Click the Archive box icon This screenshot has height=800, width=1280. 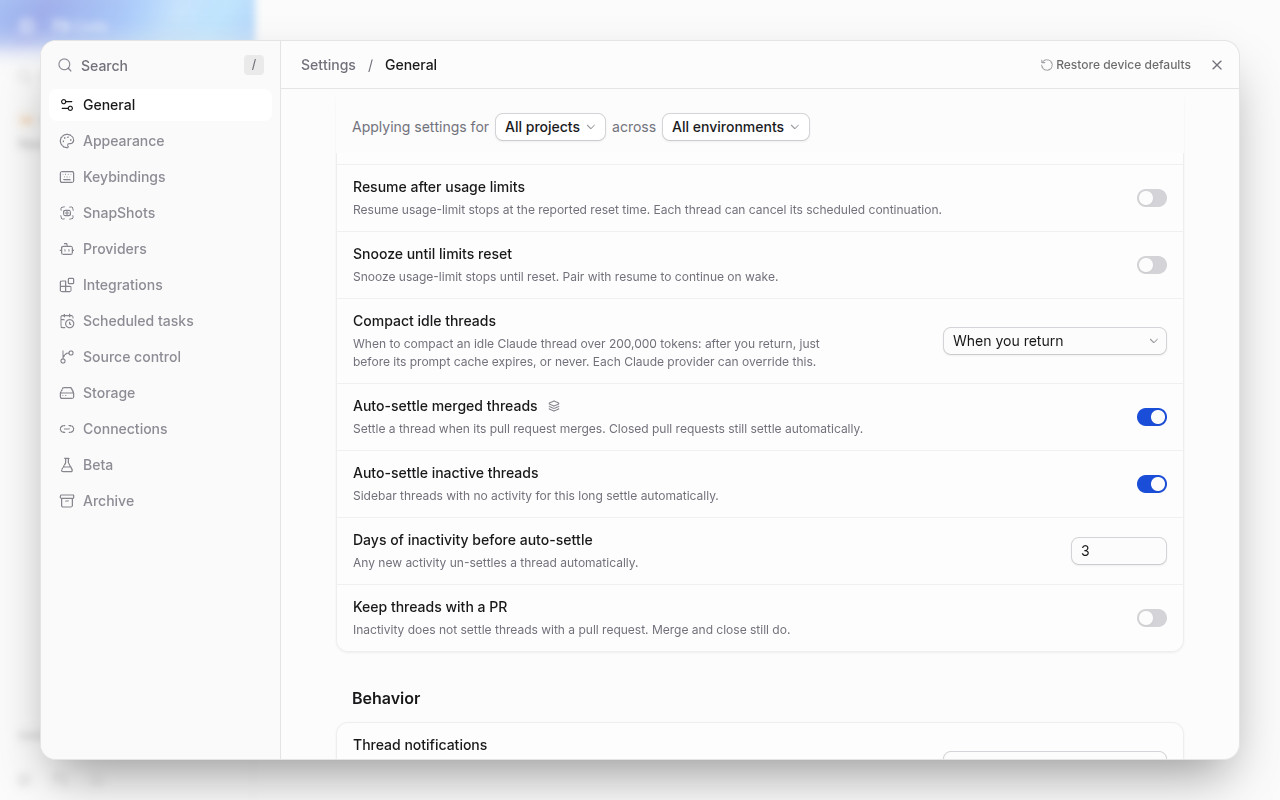67,501
